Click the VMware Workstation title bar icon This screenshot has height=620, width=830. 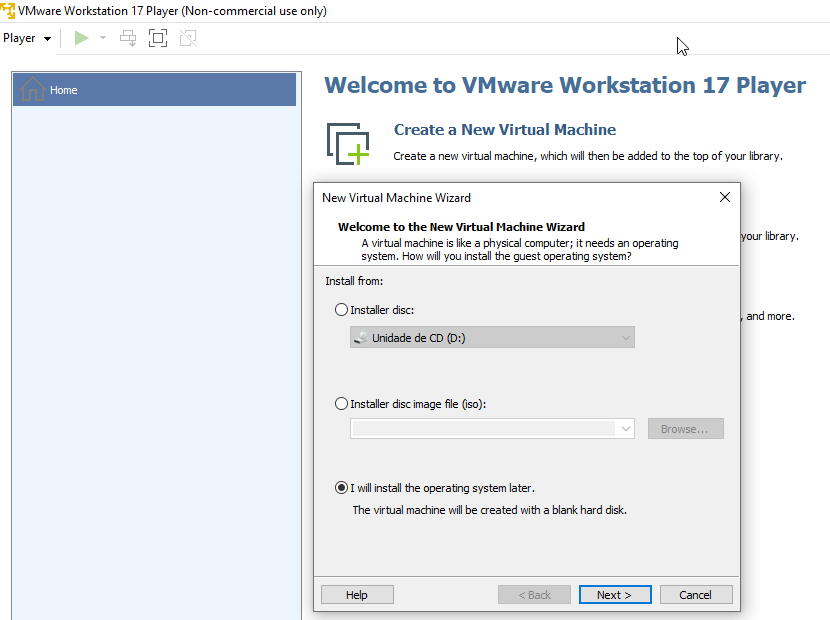point(7,10)
